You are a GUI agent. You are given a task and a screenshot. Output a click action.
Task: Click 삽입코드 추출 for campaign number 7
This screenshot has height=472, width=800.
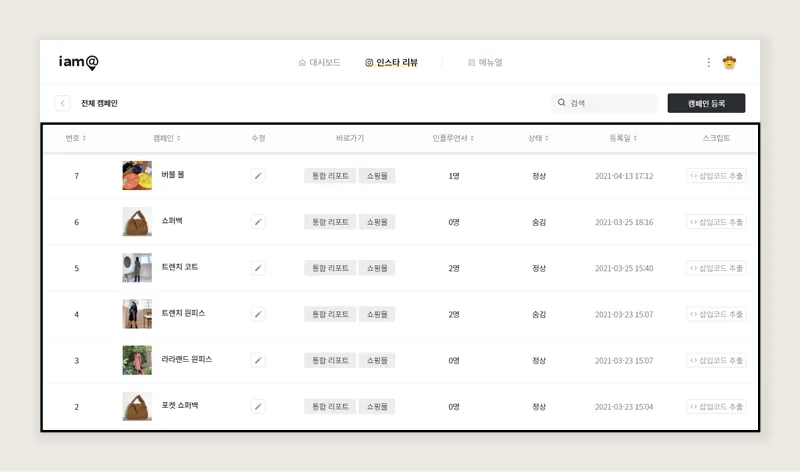pos(716,176)
